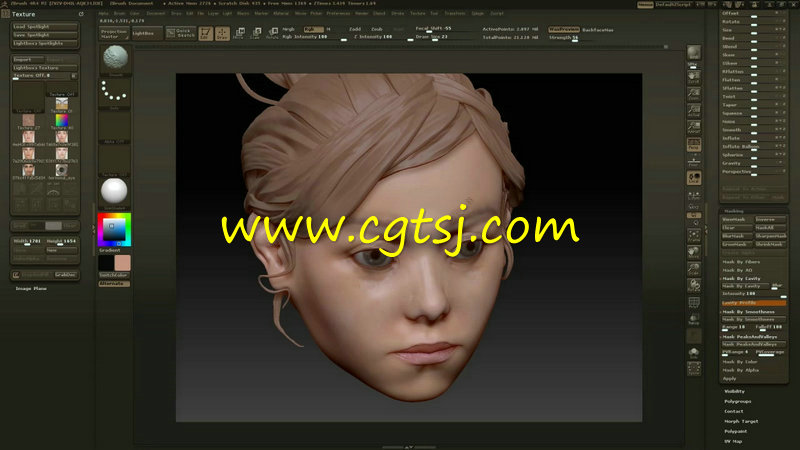Expand Mask By Smoothness section

(749, 312)
